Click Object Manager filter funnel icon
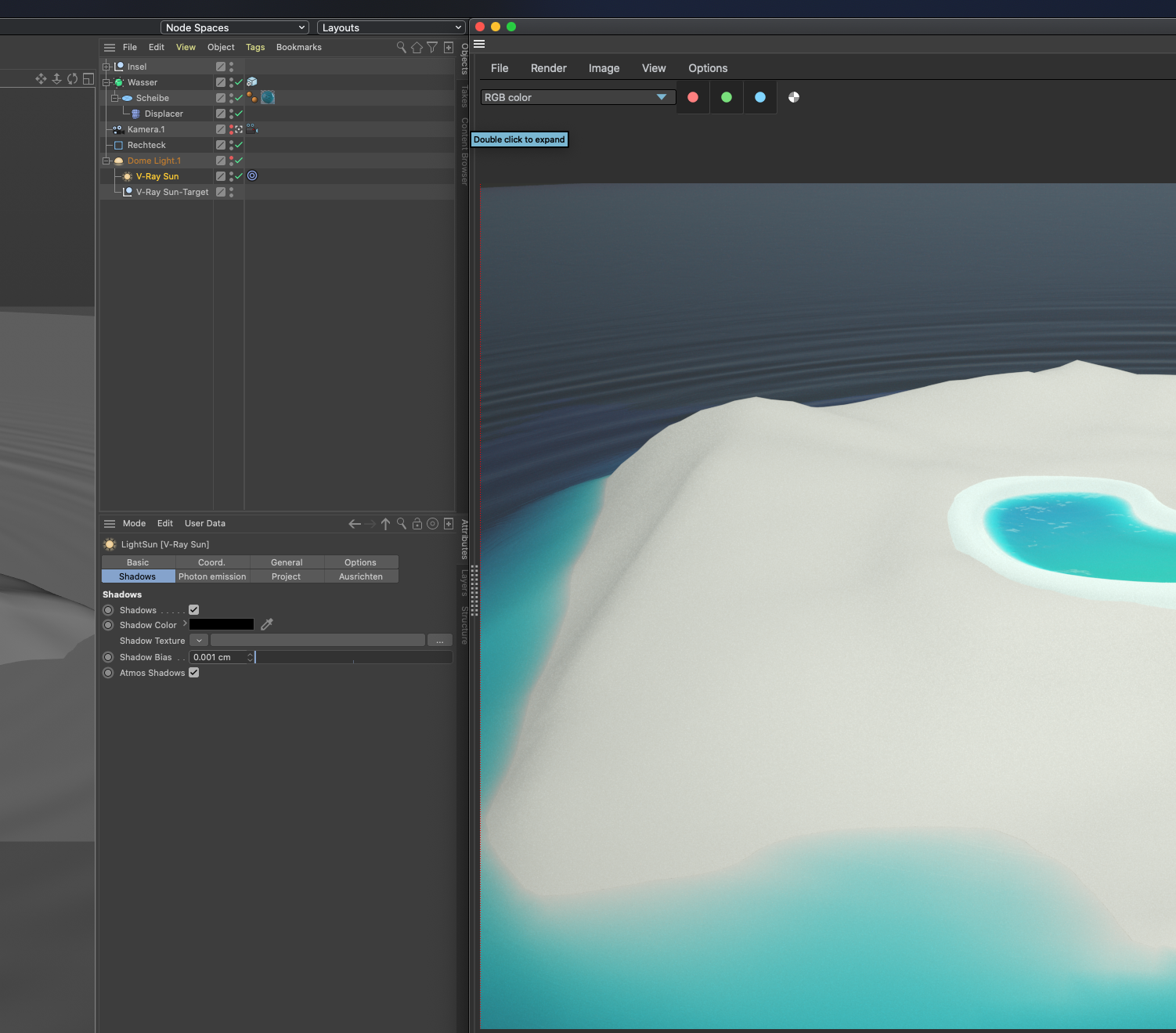1176x1033 pixels. [432, 48]
